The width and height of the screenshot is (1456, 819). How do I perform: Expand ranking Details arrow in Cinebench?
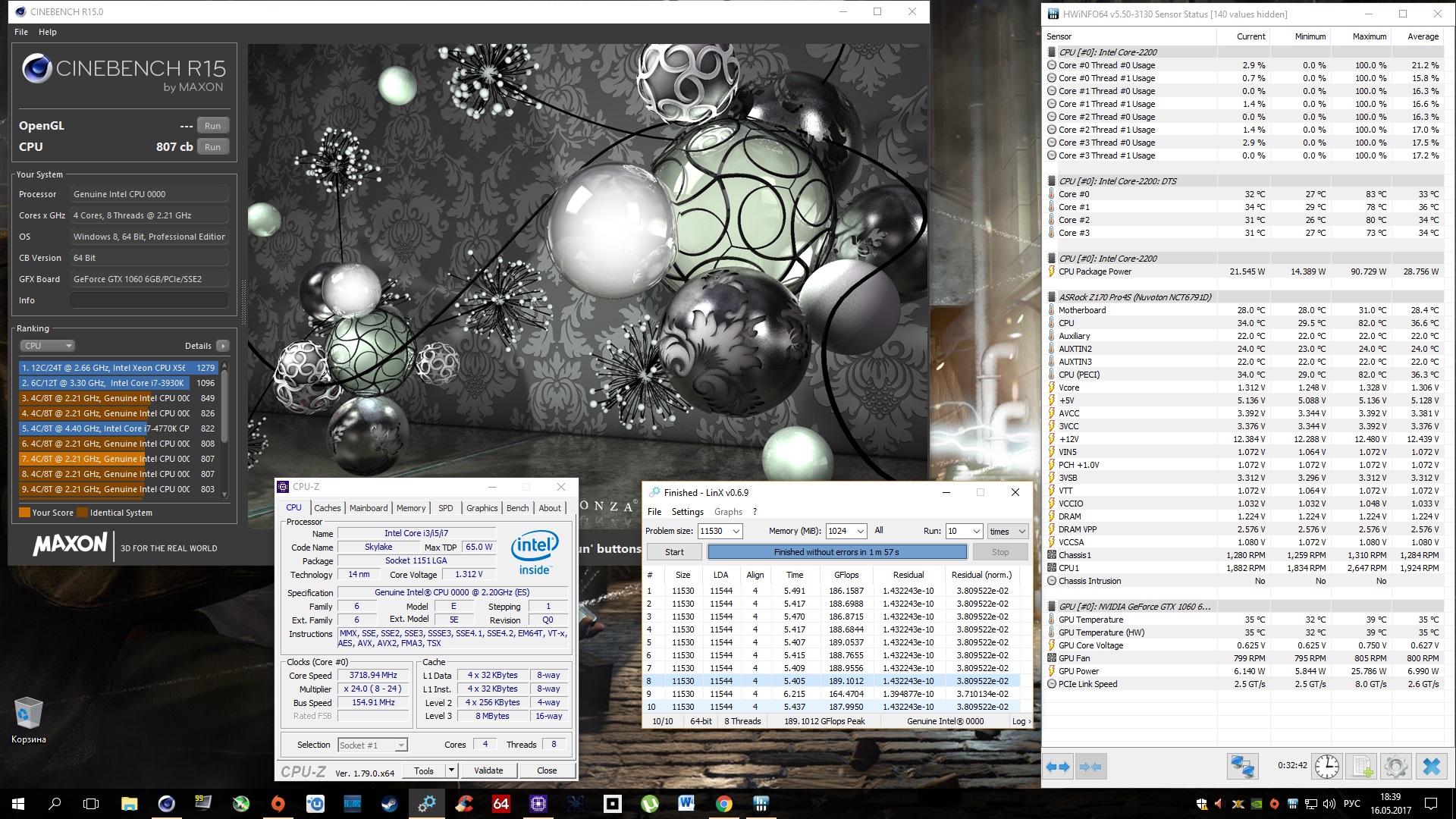(x=223, y=346)
